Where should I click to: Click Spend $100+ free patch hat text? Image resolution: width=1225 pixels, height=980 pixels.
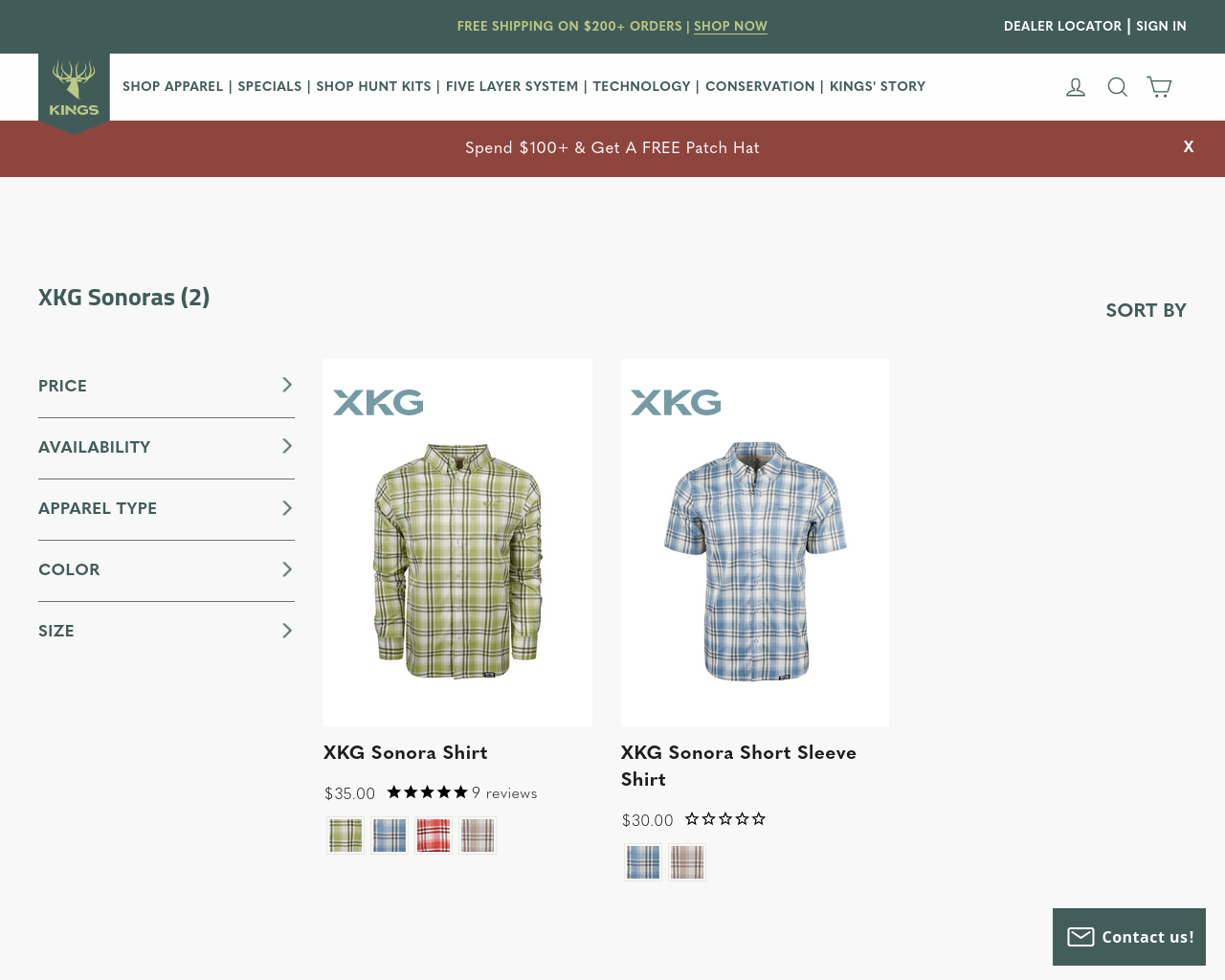[612, 147]
